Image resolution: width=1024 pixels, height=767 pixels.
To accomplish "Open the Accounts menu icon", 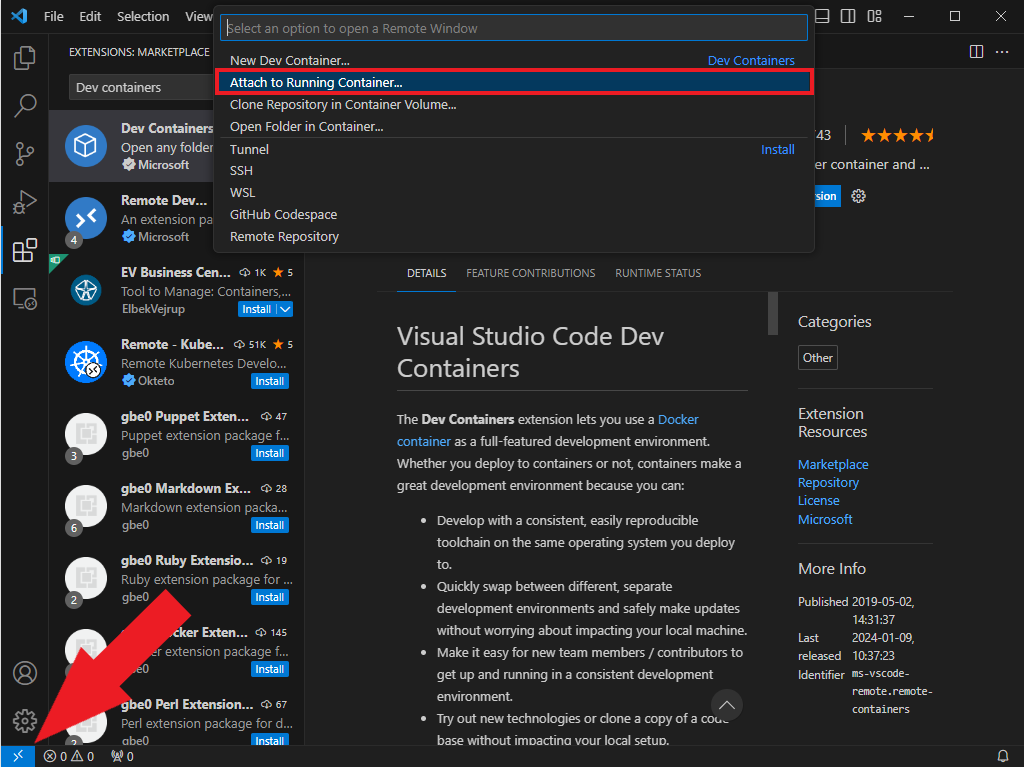I will click(25, 673).
